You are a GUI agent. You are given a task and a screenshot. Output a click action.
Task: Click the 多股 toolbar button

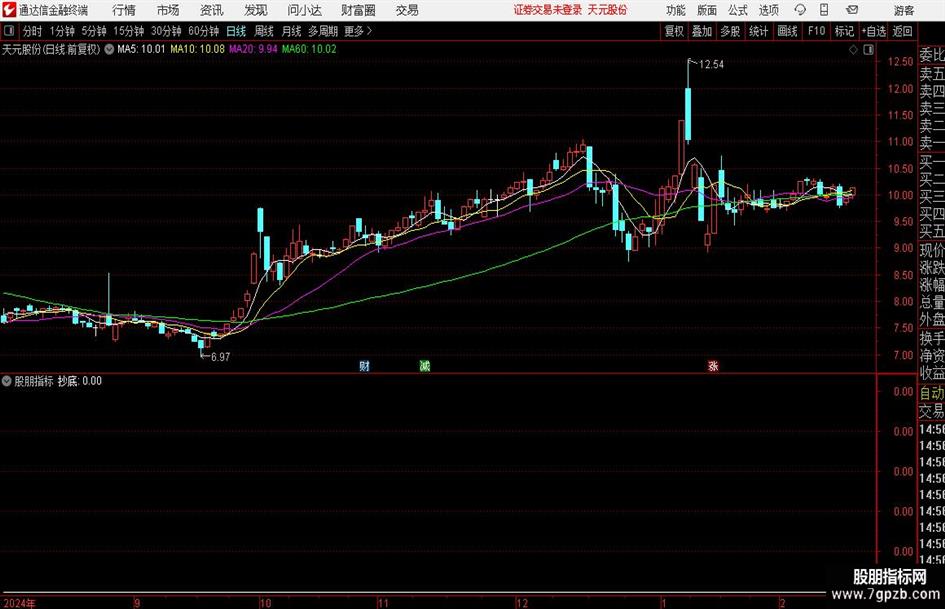click(x=730, y=31)
